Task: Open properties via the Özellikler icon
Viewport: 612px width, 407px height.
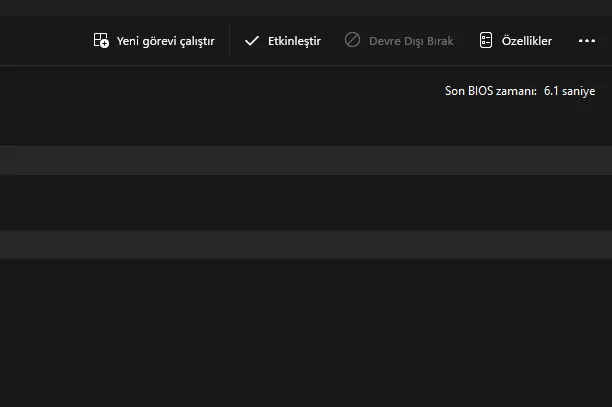Action: coord(486,41)
